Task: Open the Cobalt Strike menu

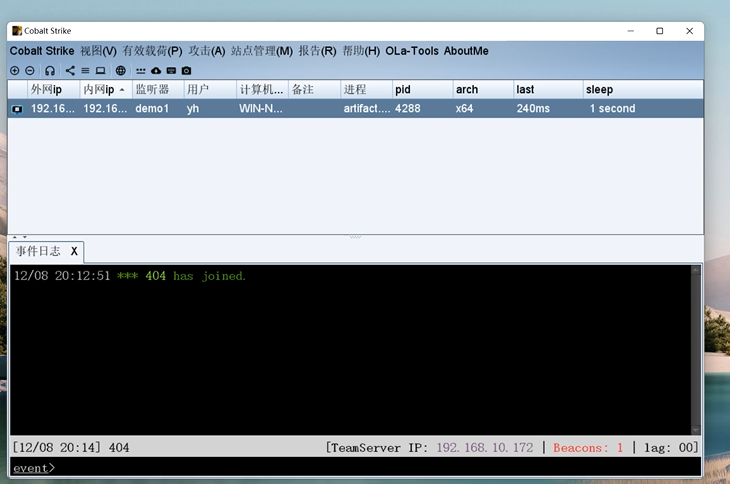Action: tap(42, 51)
